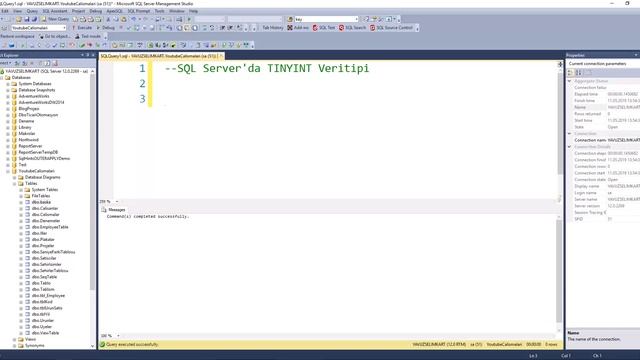Open Tab History
Image resolution: width=640 pixels, height=360 pixels.
point(272,28)
